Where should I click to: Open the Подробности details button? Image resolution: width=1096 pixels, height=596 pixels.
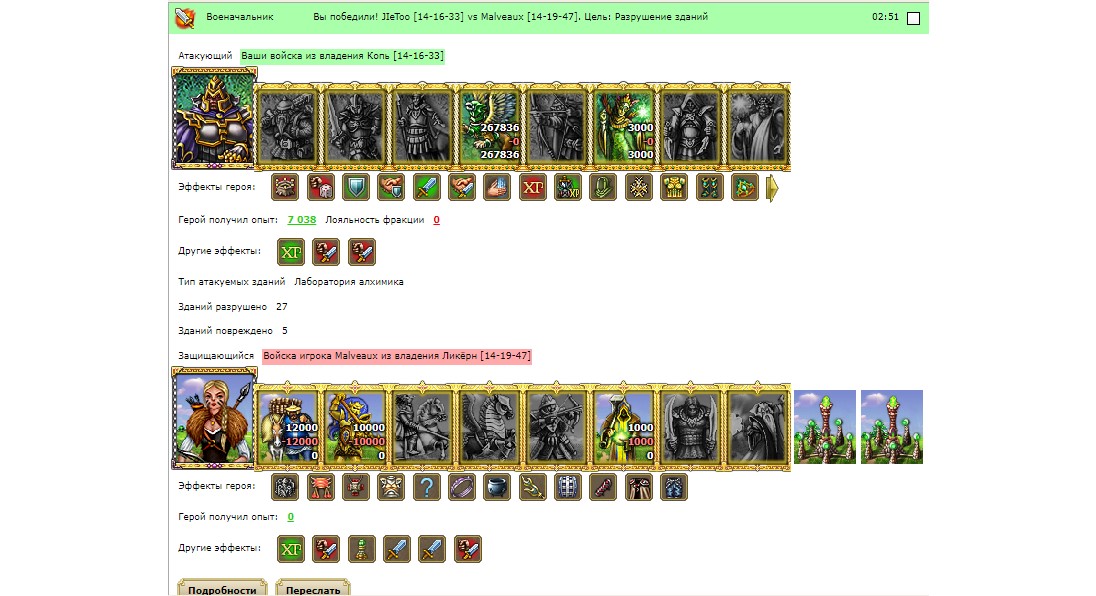tap(222, 588)
